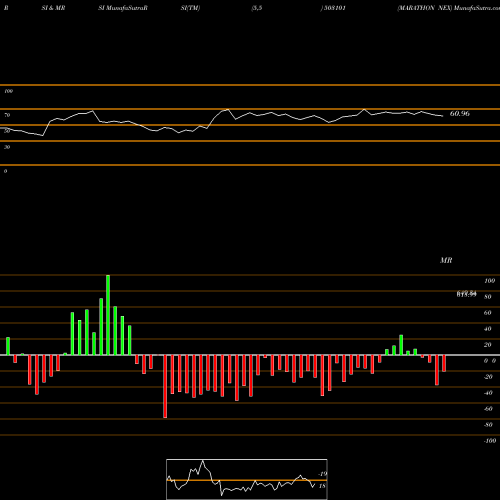Click the RSI axis label 30
This screenshot has width=500, height=500.
point(7,147)
